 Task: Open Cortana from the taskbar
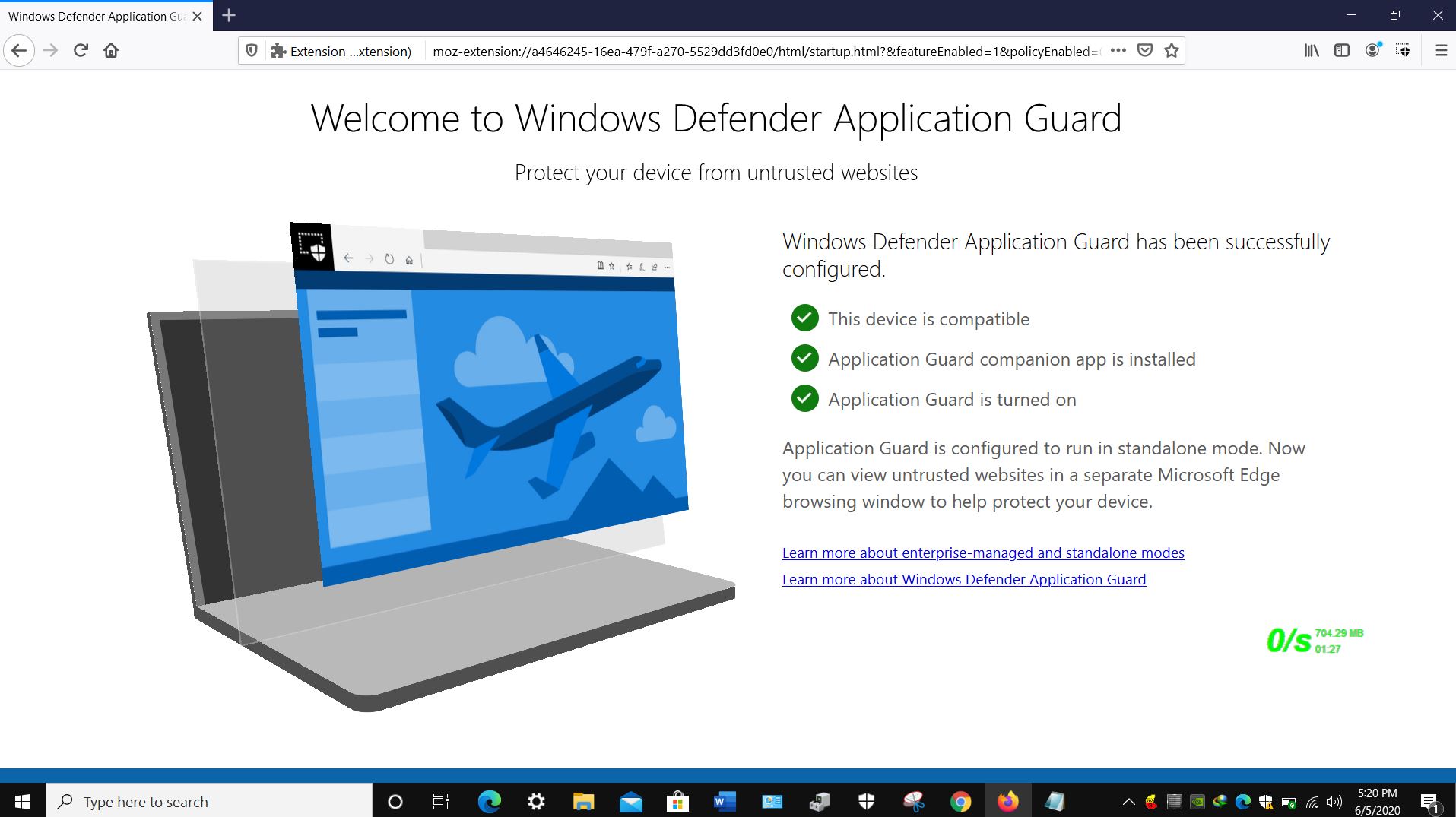click(395, 801)
